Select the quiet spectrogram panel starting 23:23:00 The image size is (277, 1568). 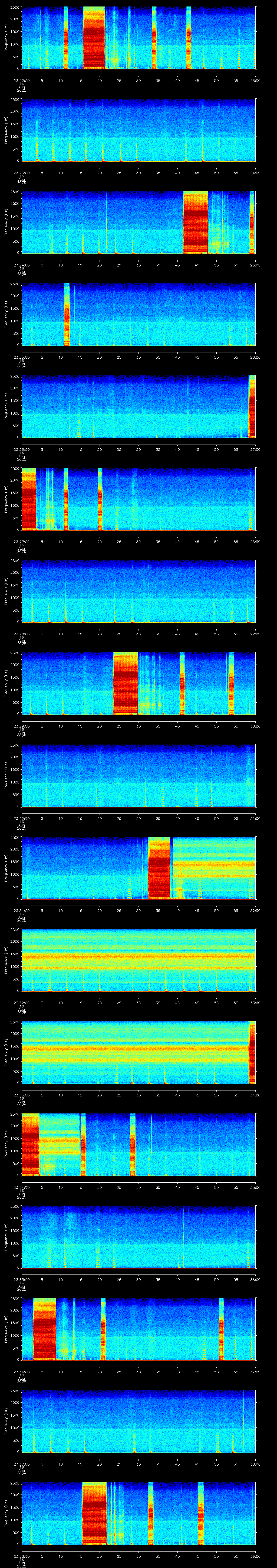click(x=138, y=130)
